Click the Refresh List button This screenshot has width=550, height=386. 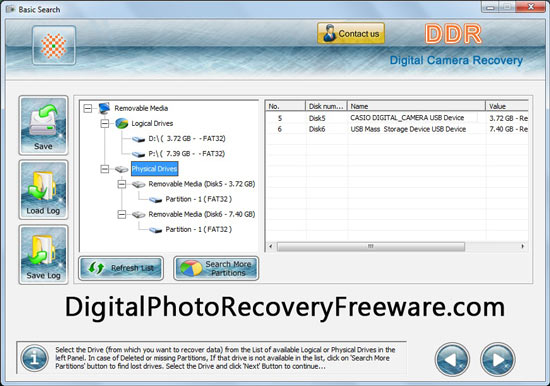tap(121, 268)
